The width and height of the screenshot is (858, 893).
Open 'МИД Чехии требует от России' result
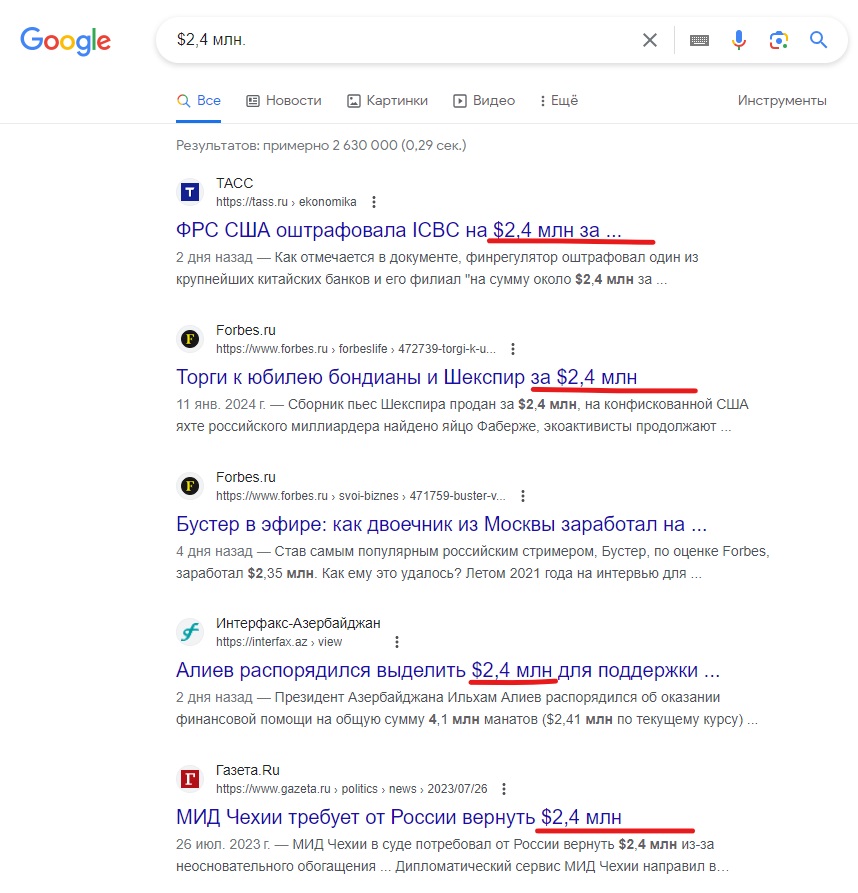tap(399, 817)
